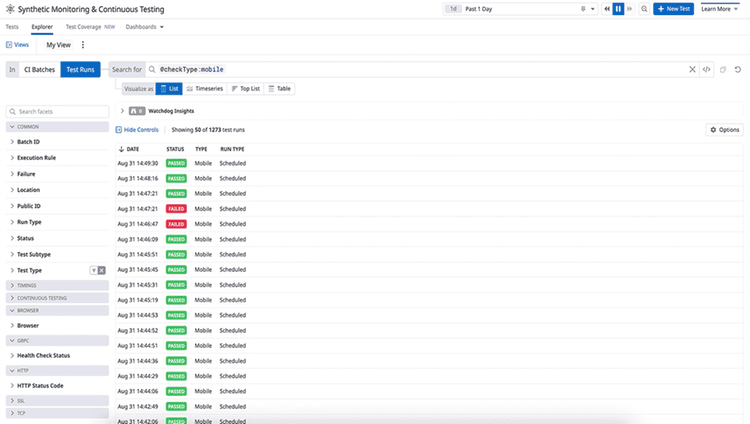The image size is (750, 424).
Task: Visualize results as Table
Action: (279, 89)
